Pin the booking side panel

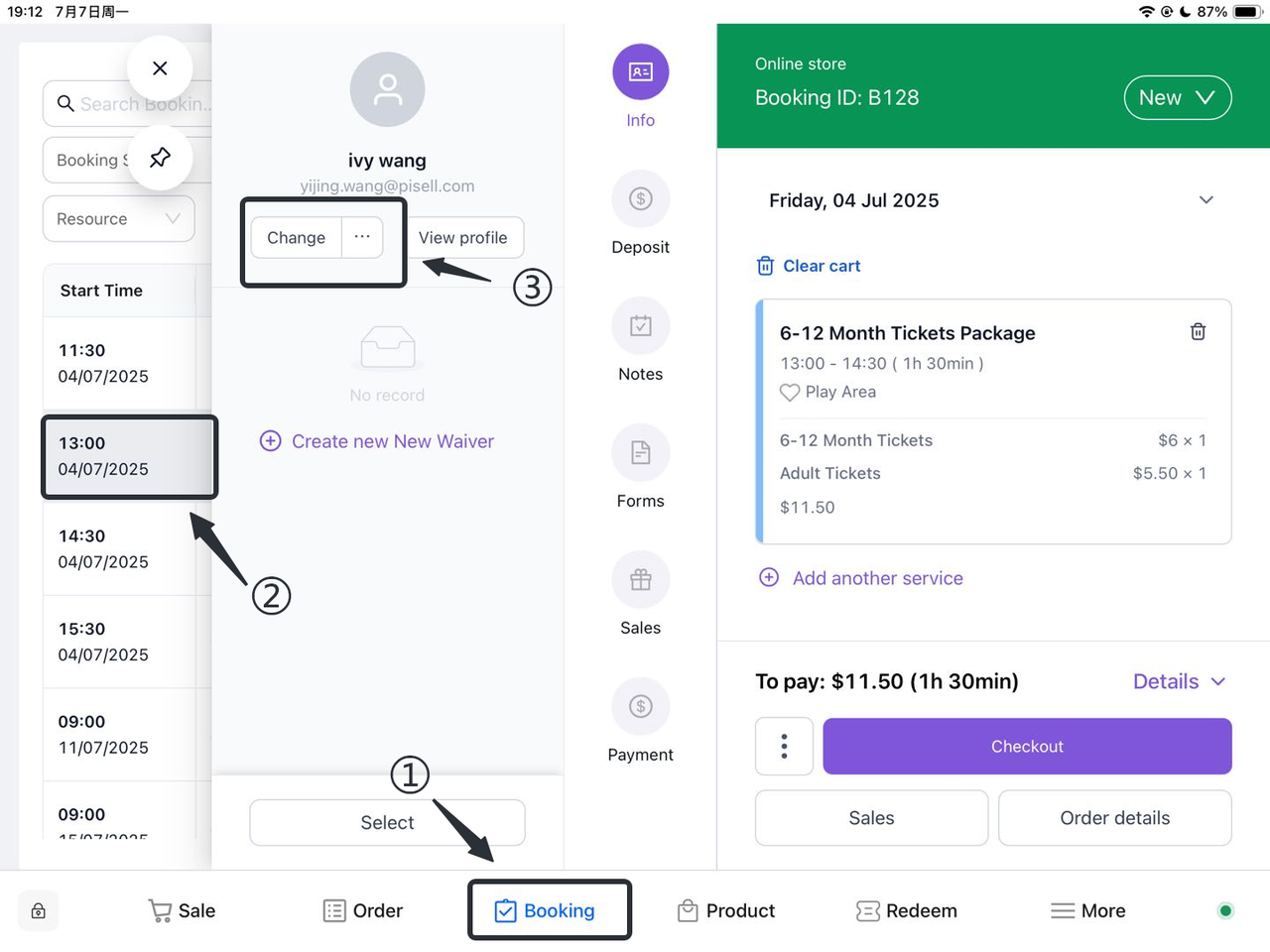pyautogui.click(x=160, y=158)
